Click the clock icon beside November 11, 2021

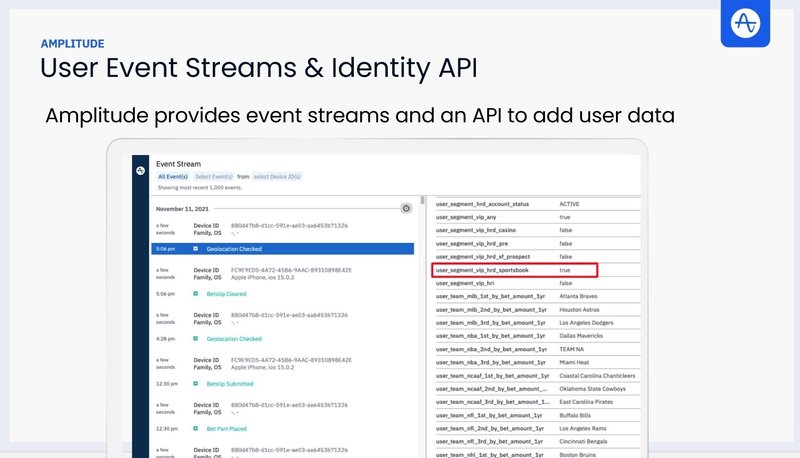[406, 208]
